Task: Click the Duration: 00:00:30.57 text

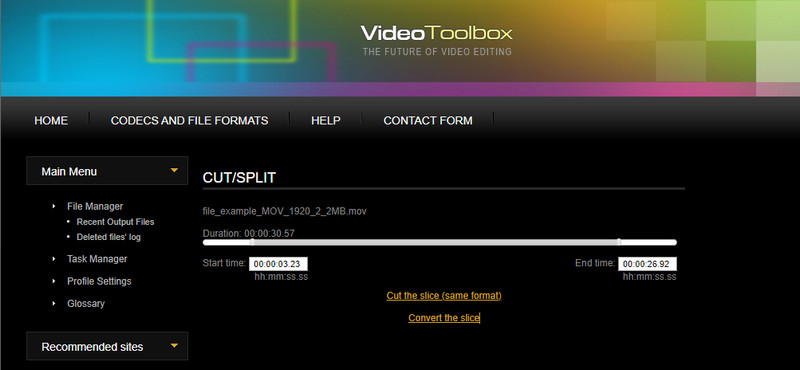Action: 248,234
